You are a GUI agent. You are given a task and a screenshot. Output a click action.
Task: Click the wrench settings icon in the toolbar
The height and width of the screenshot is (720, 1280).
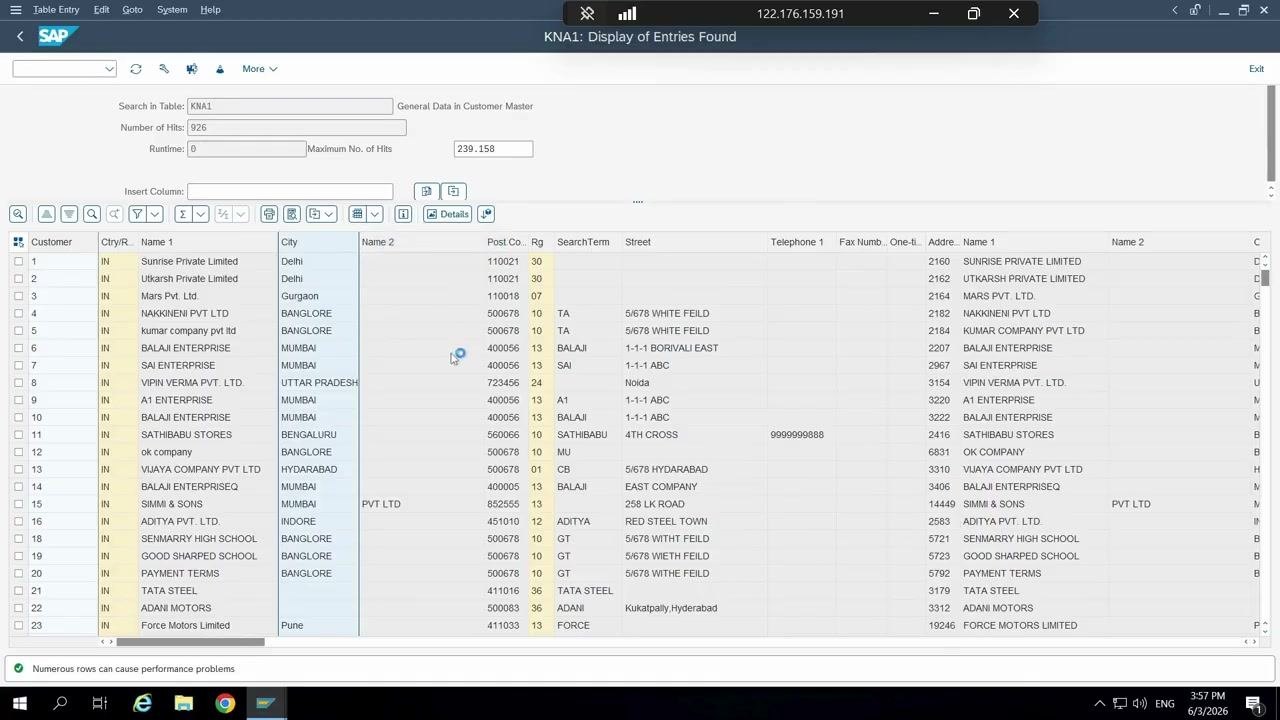164,69
